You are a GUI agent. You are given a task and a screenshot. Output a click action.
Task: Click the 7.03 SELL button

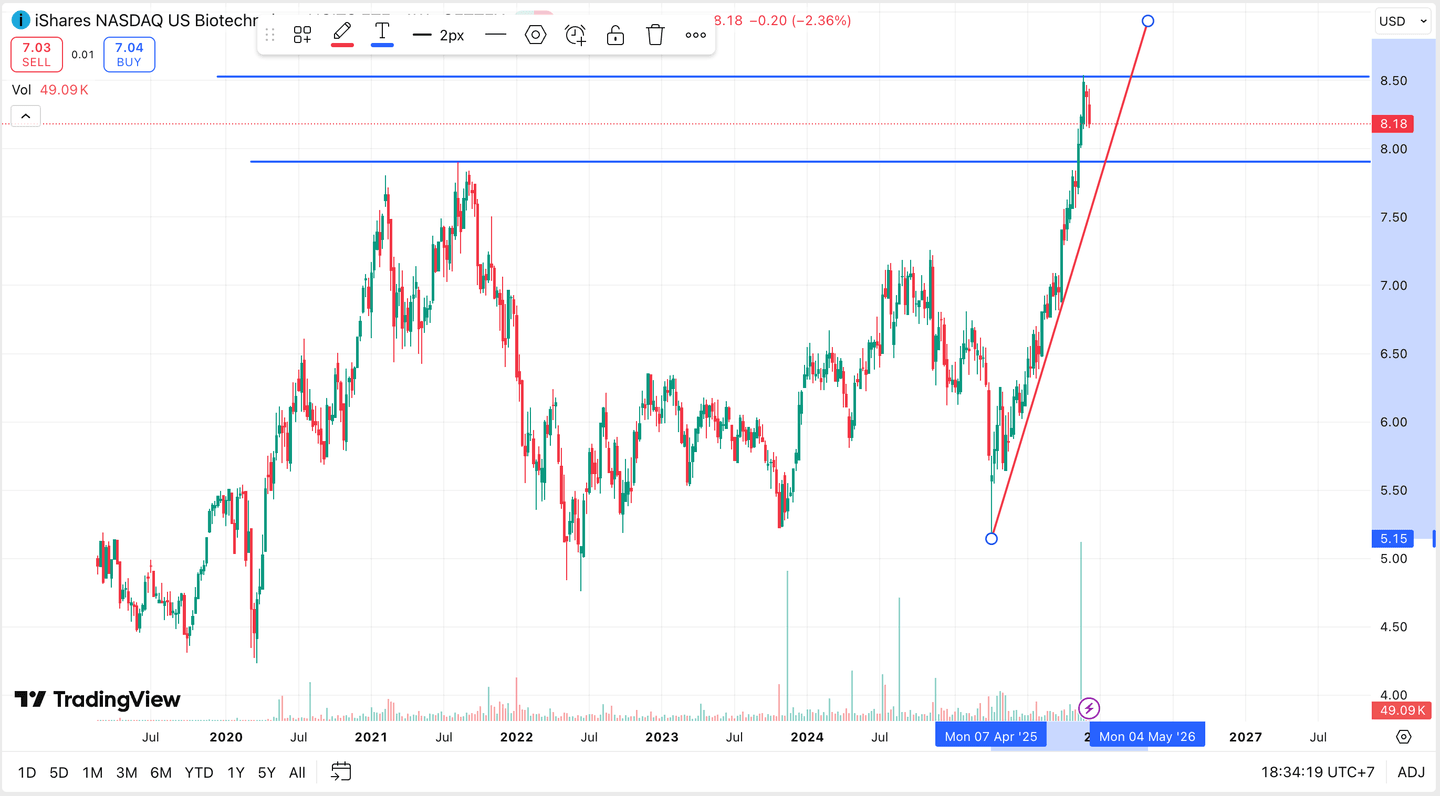tap(37, 54)
